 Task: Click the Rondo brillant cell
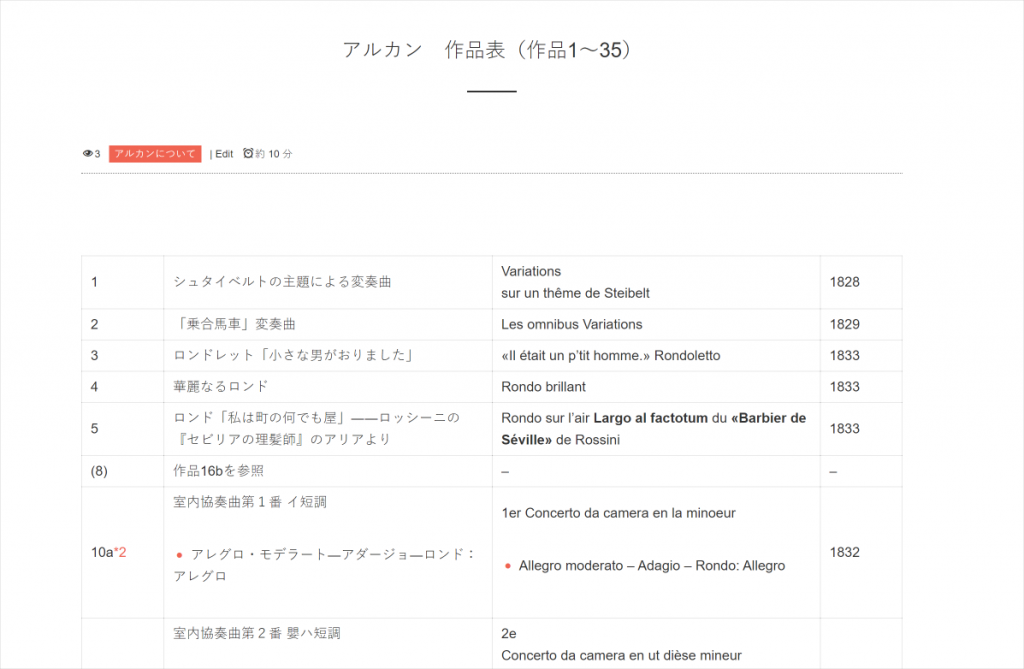pos(543,386)
